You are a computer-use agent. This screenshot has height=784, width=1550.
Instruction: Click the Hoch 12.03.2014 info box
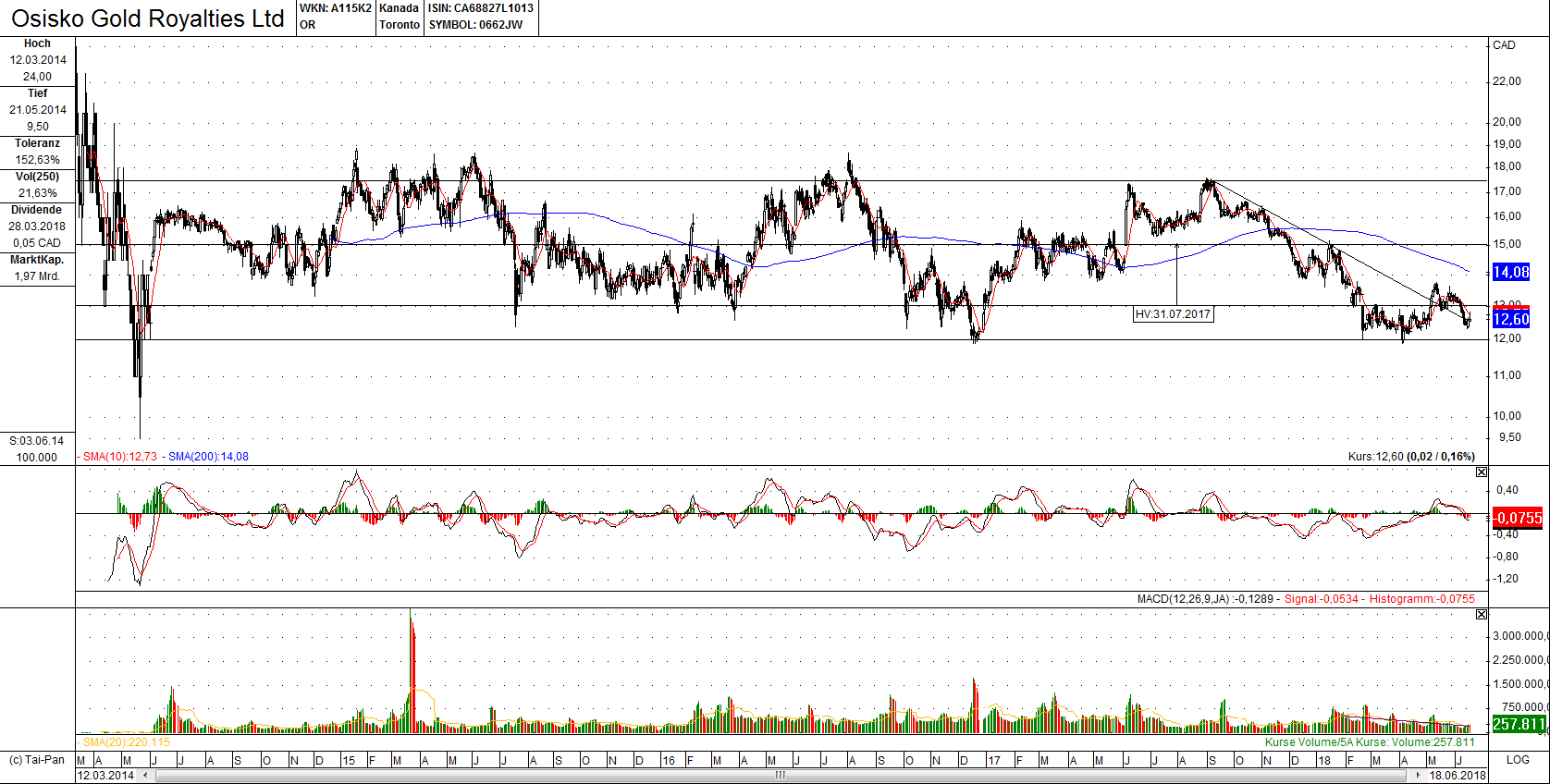pos(38,61)
